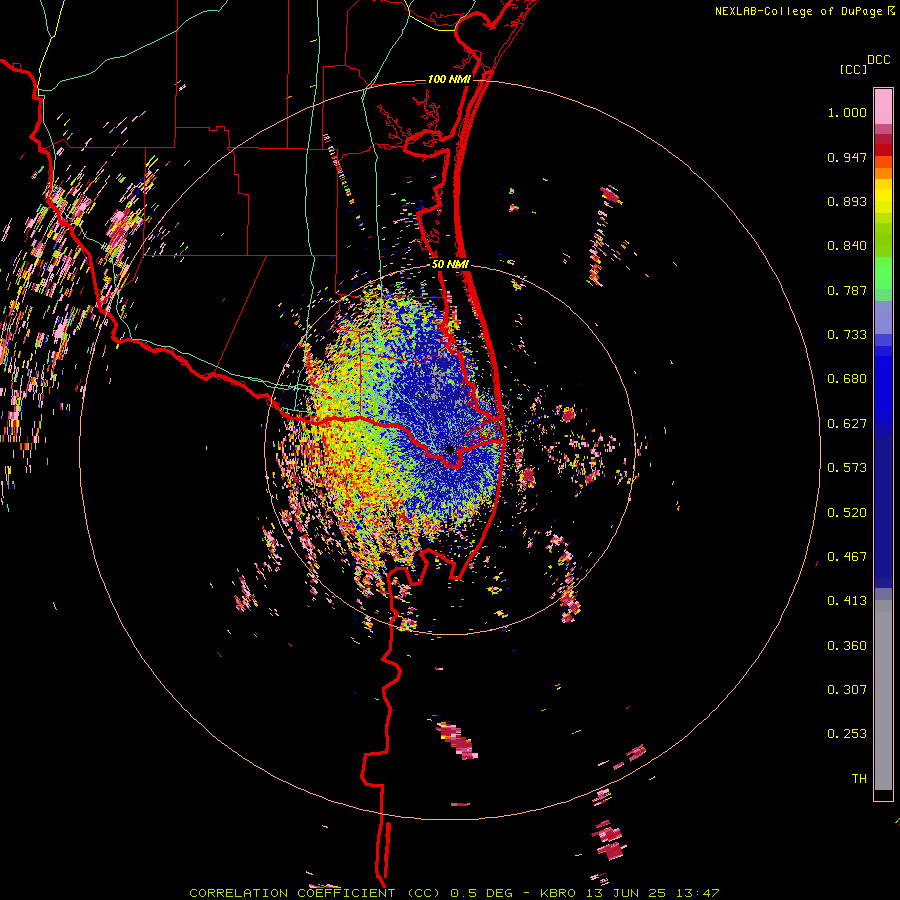Click the 50 NMI range ring label
900x900 pixels.
point(450,265)
